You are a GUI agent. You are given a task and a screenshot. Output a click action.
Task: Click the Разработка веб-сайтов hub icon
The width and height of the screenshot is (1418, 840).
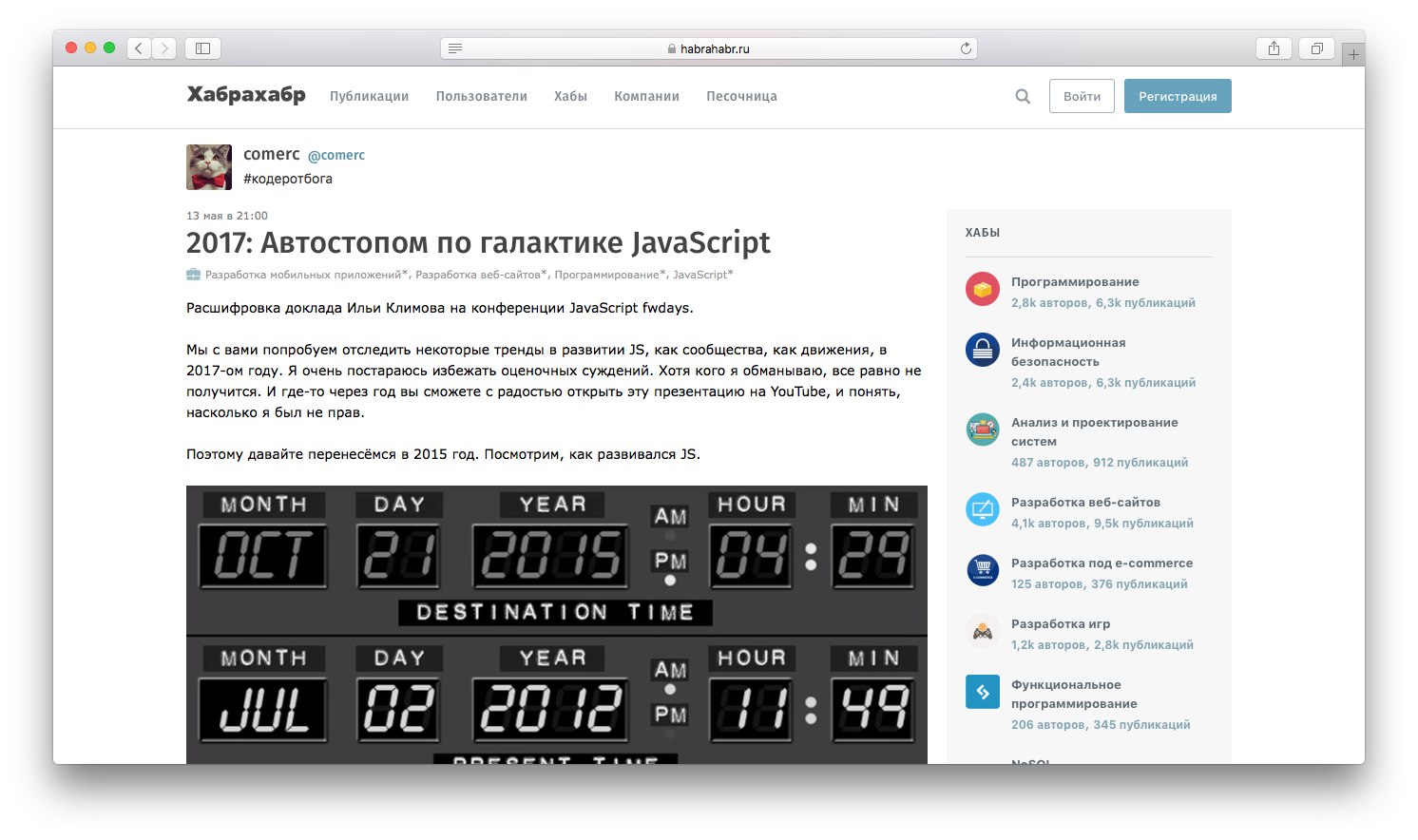(x=983, y=509)
